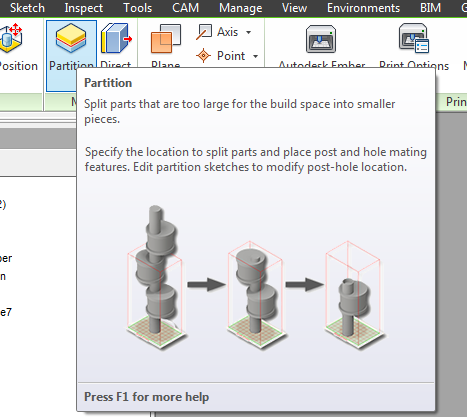Click the Partition tool icon

(71, 38)
